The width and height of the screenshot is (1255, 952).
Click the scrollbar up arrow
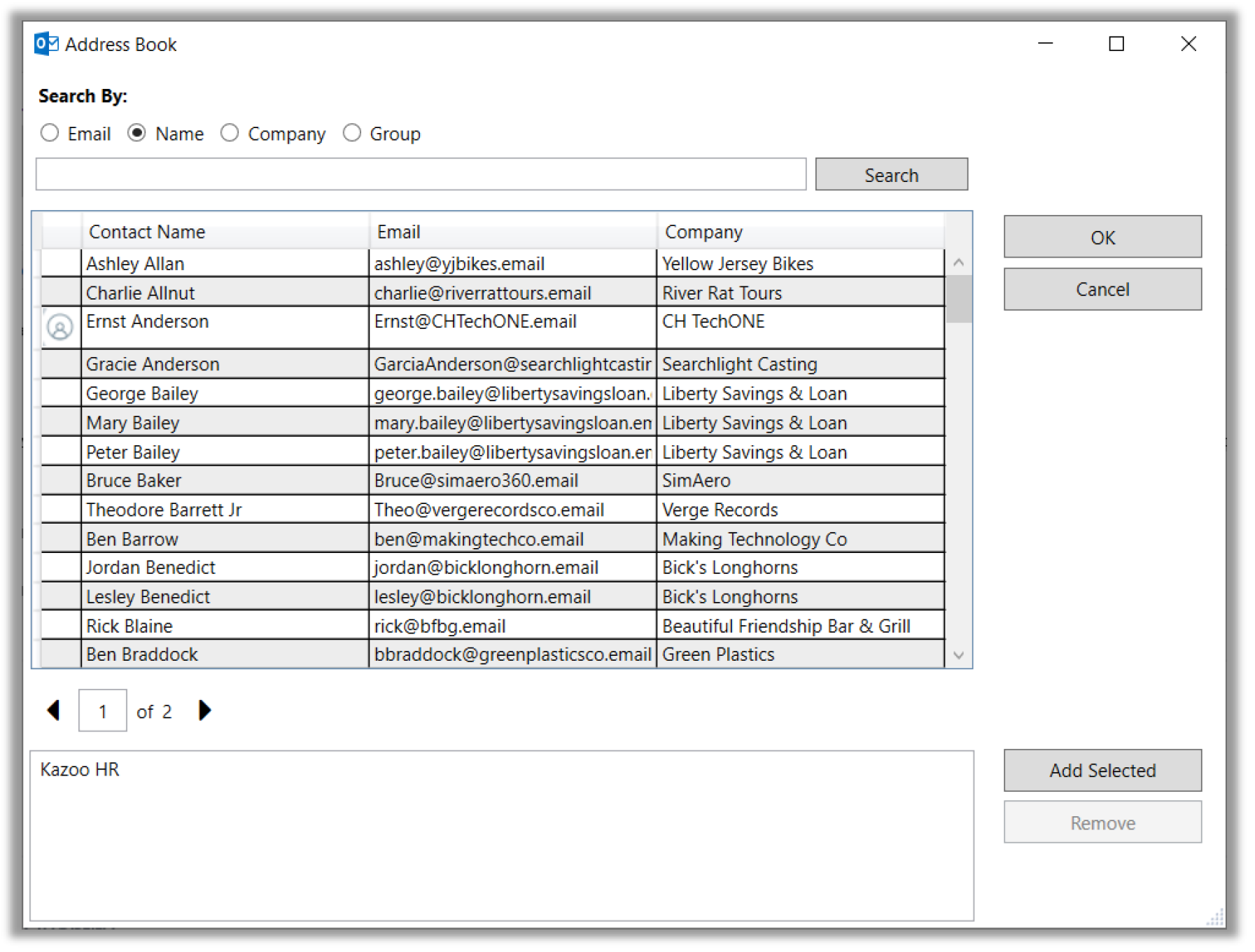coord(958,262)
